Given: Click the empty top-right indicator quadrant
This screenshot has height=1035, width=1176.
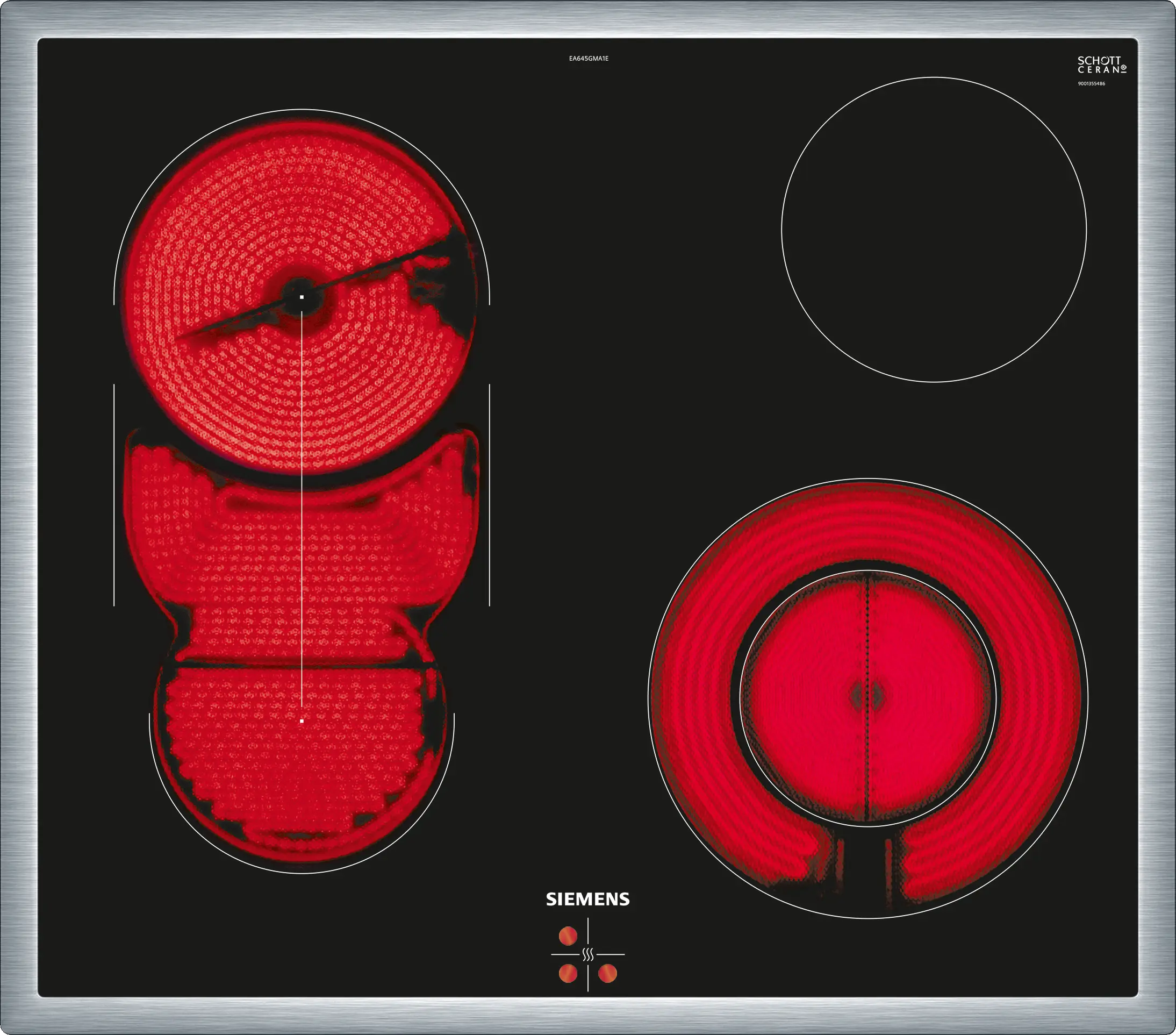Looking at the screenshot, I should [607, 936].
